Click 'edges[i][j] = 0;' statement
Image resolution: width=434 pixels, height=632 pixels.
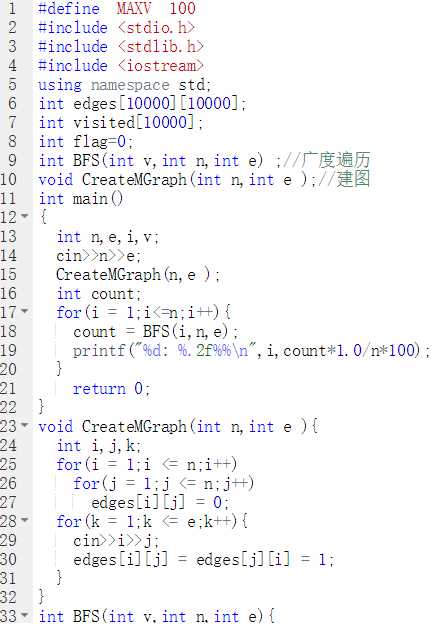click(x=160, y=503)
